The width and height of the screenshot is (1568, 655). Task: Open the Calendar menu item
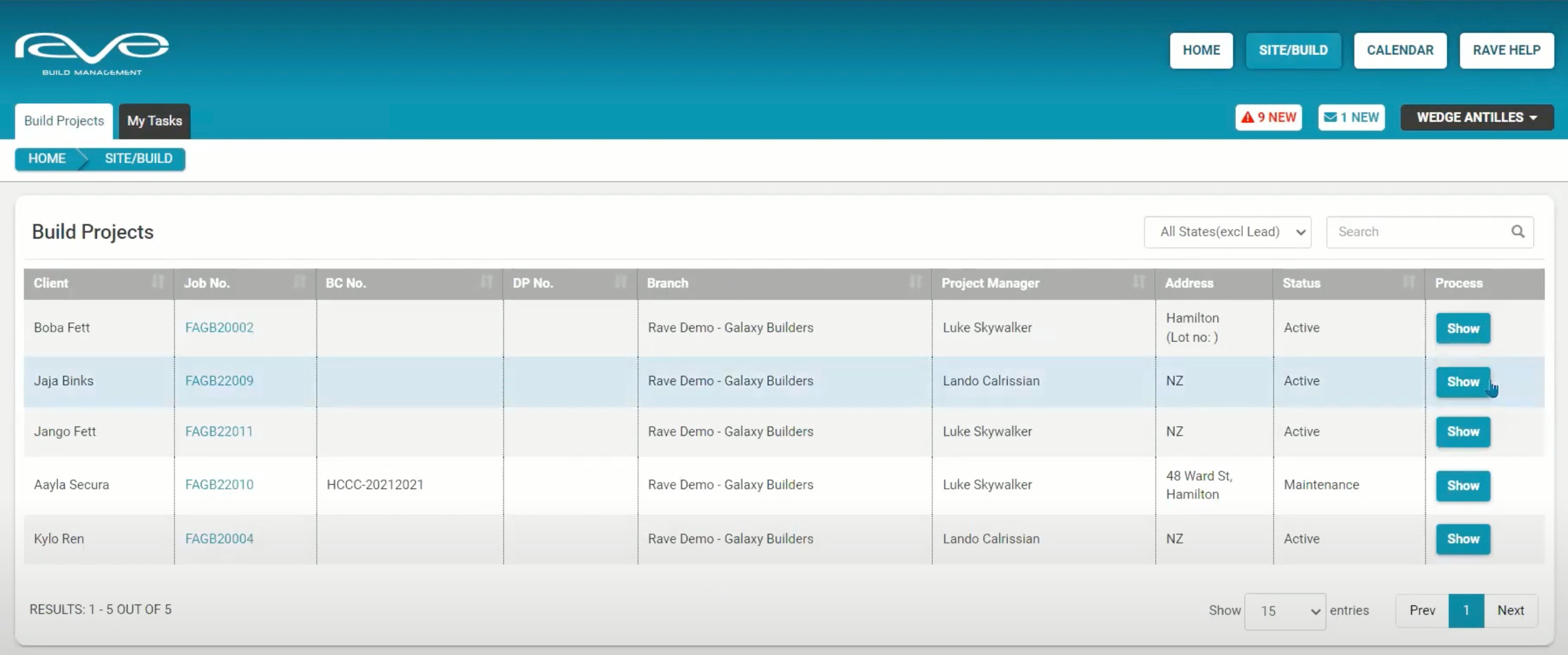click(1399, 51)
